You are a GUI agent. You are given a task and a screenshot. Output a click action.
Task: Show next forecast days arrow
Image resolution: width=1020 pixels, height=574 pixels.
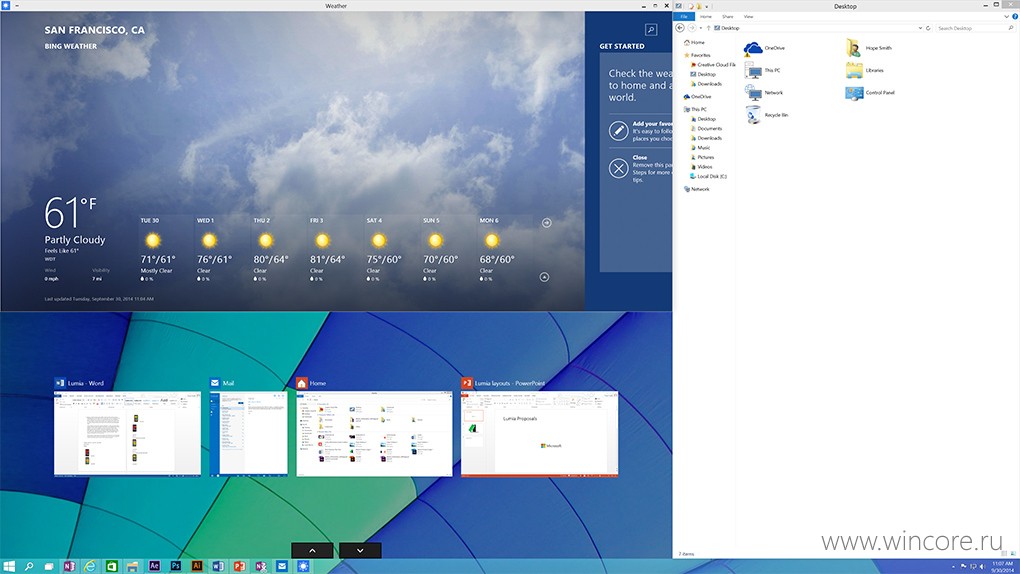[546, 223]
